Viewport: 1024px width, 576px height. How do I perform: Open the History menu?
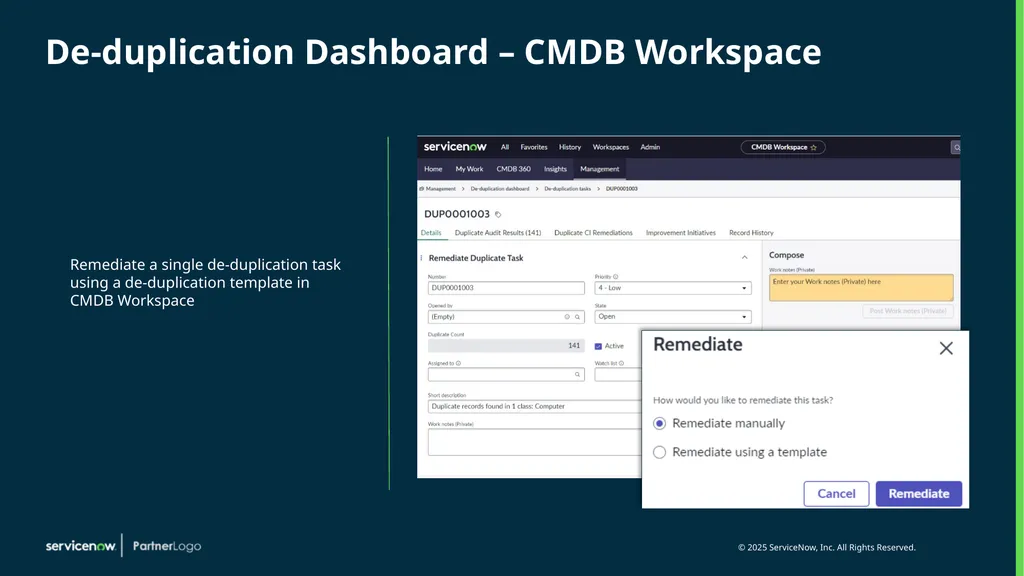[569, 148]
